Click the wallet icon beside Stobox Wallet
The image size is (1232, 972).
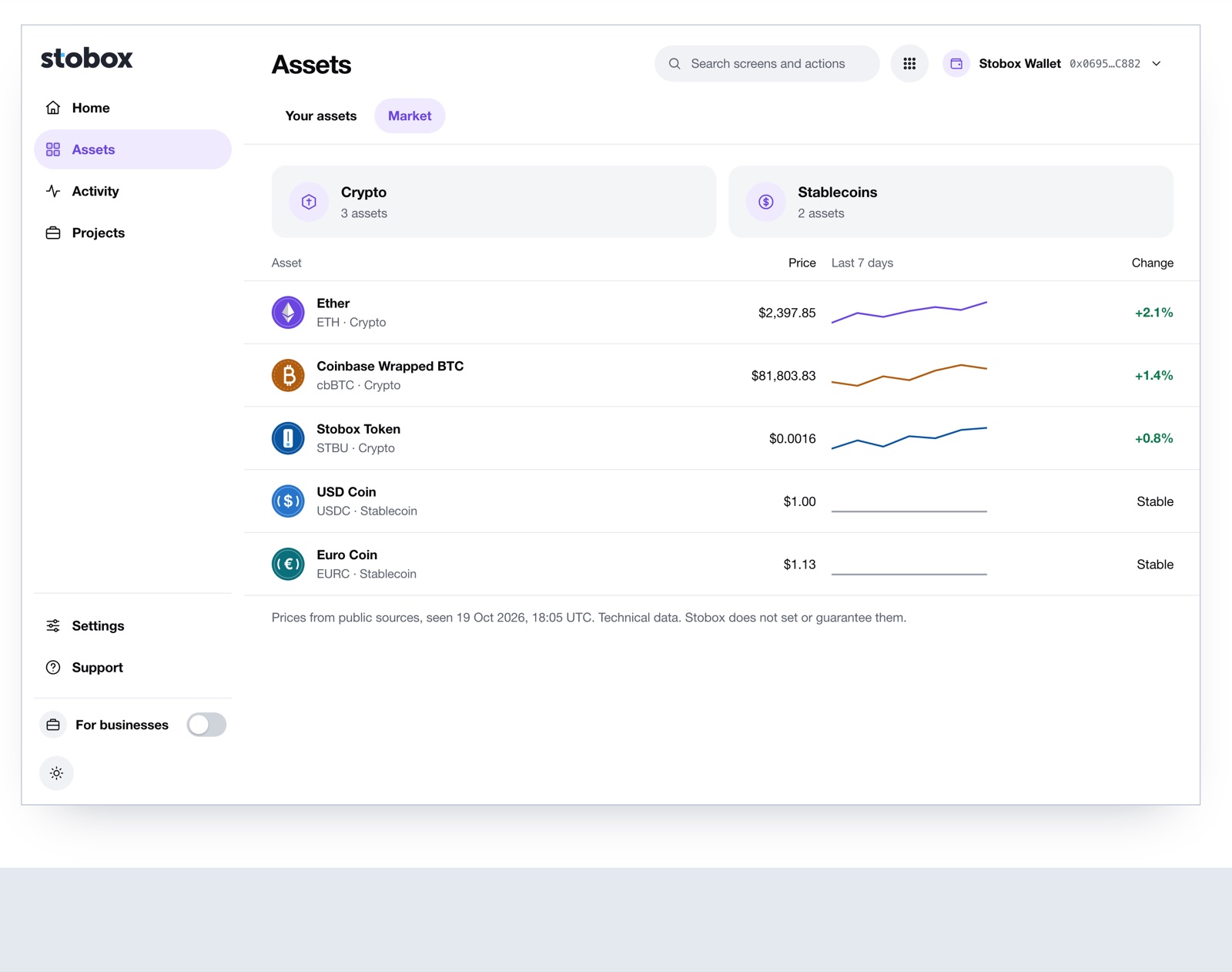(956, 63)
